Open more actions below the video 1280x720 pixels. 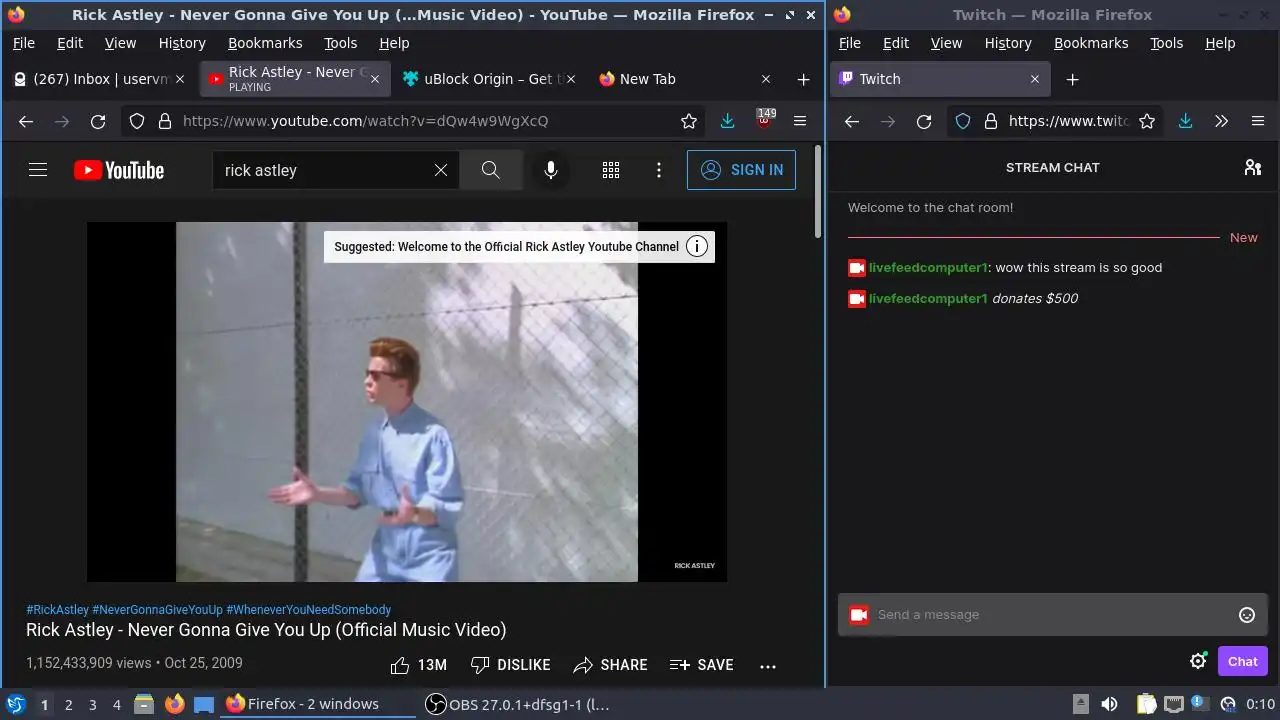pos(768,665)
